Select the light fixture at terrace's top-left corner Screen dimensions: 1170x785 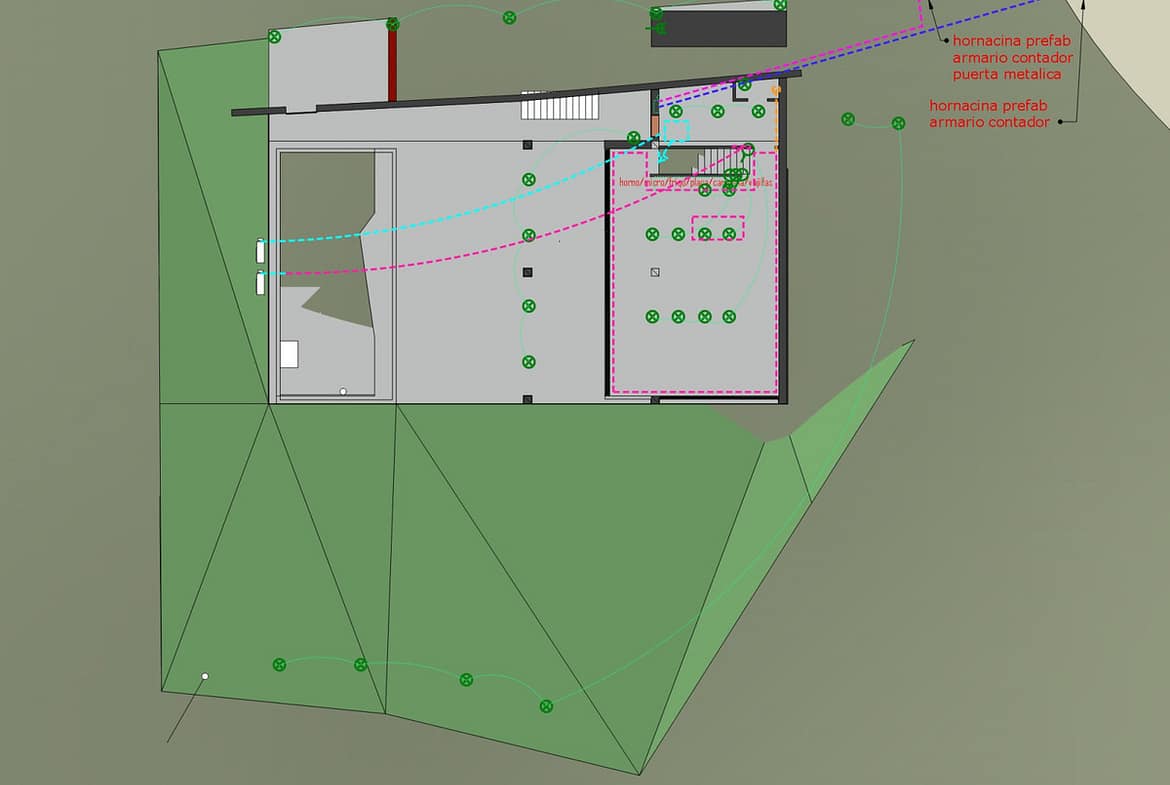coord(274,37)
